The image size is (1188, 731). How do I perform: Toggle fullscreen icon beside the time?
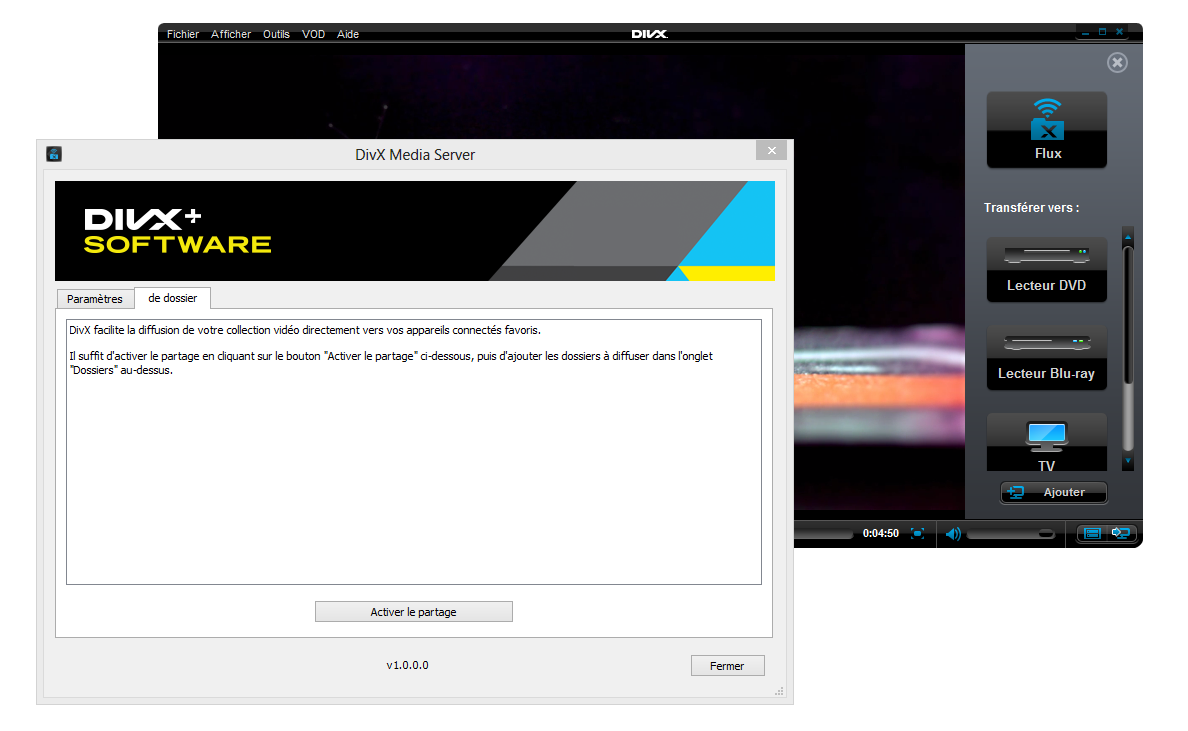pos(918,533)
